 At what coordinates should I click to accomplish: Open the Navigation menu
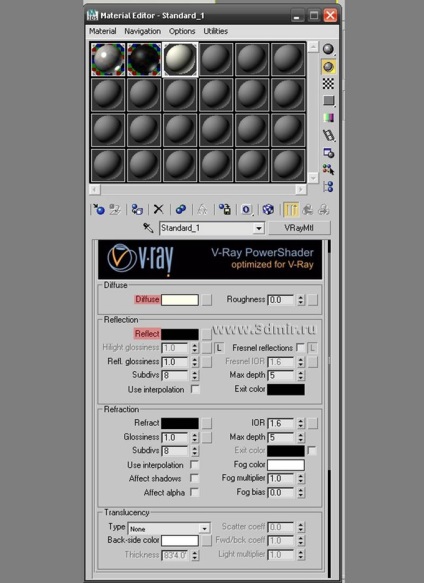click(x=142, y=31)
